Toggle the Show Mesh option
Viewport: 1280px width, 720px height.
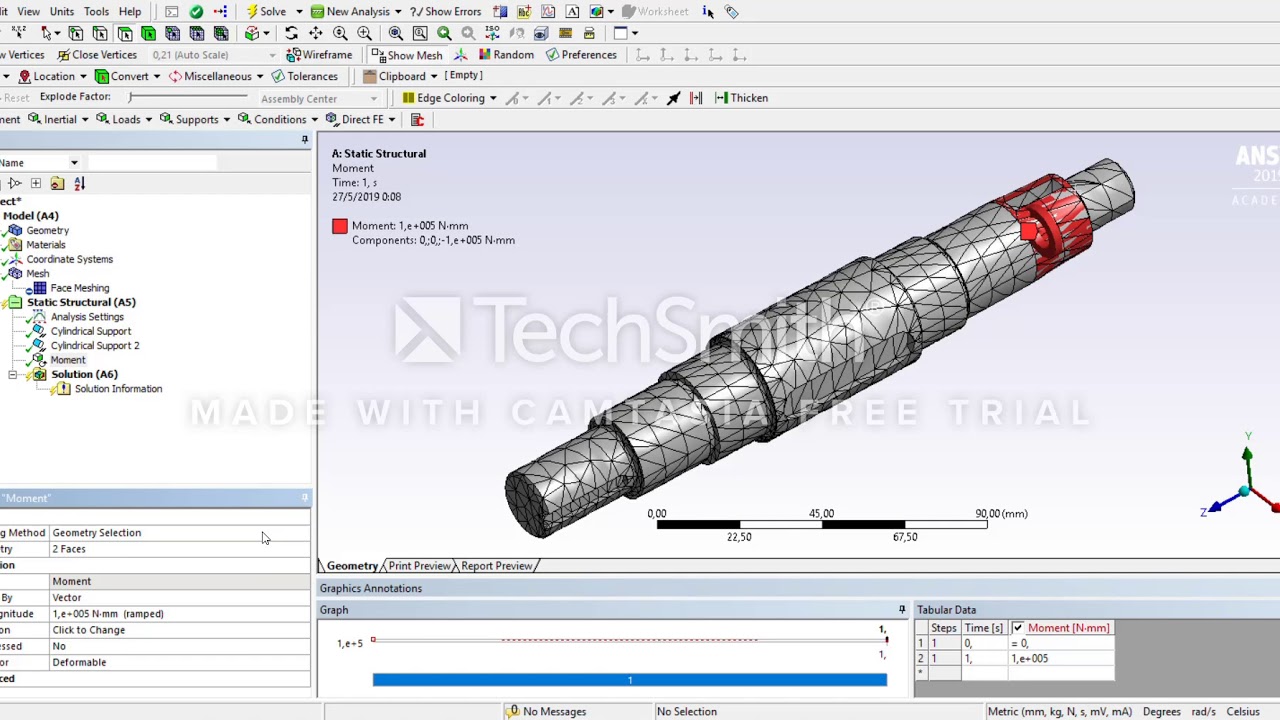click(406, 55)
